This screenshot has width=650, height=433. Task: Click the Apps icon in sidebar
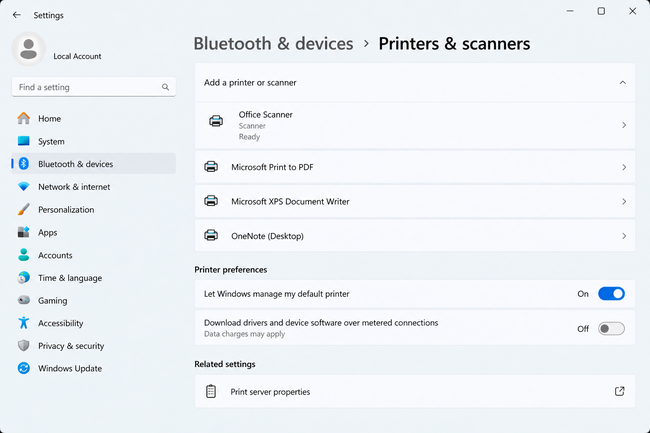pyautogui.click(x=24, y=232)
